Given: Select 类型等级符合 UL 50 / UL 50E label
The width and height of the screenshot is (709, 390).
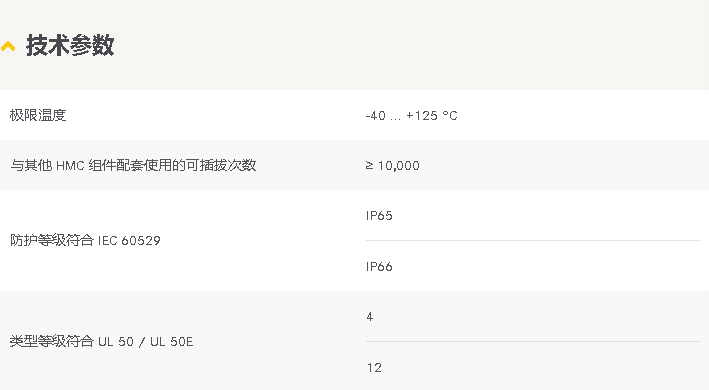Looking at the screenshot, I should [101, 341].
